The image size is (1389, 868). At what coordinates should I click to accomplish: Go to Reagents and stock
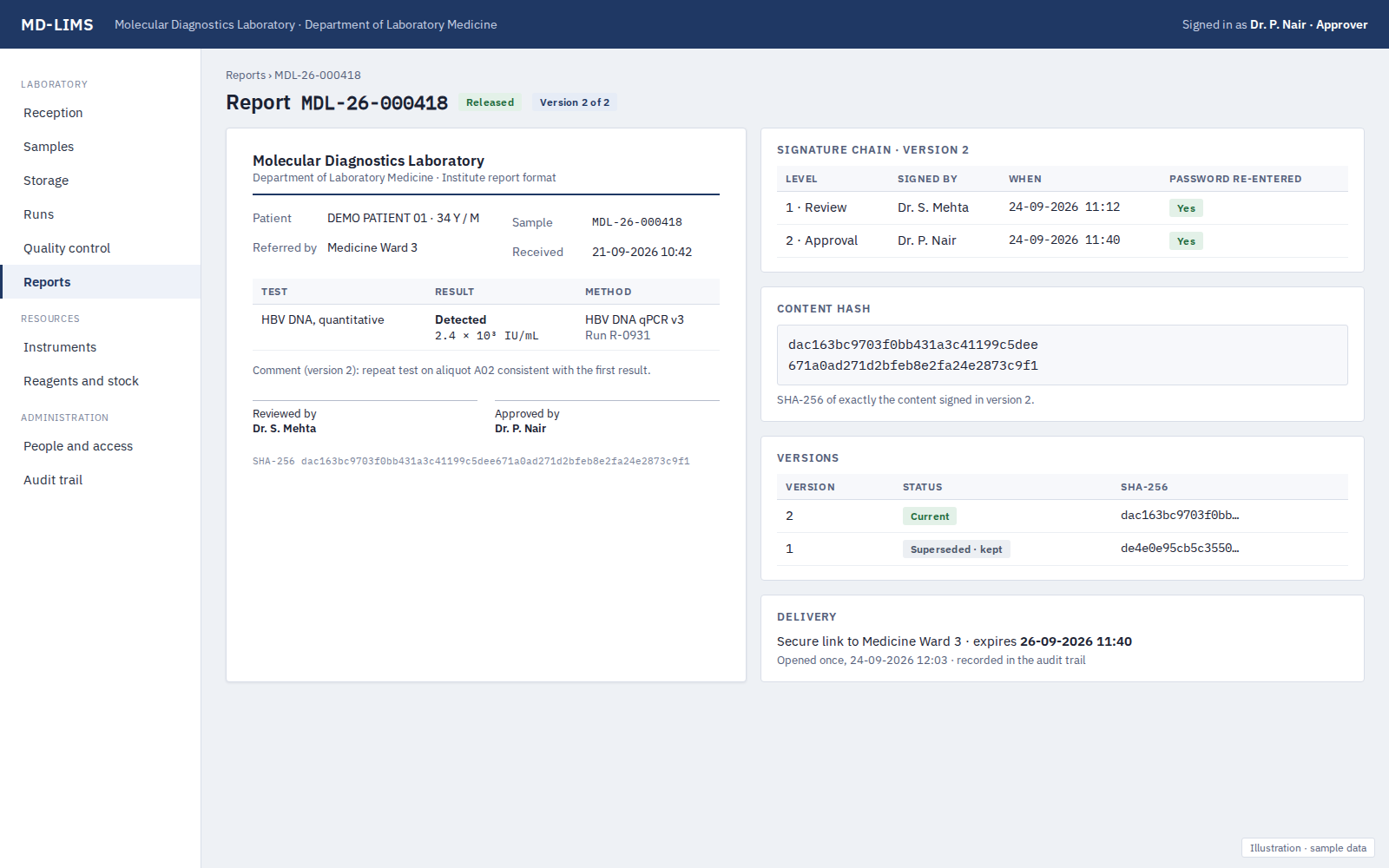100,381
